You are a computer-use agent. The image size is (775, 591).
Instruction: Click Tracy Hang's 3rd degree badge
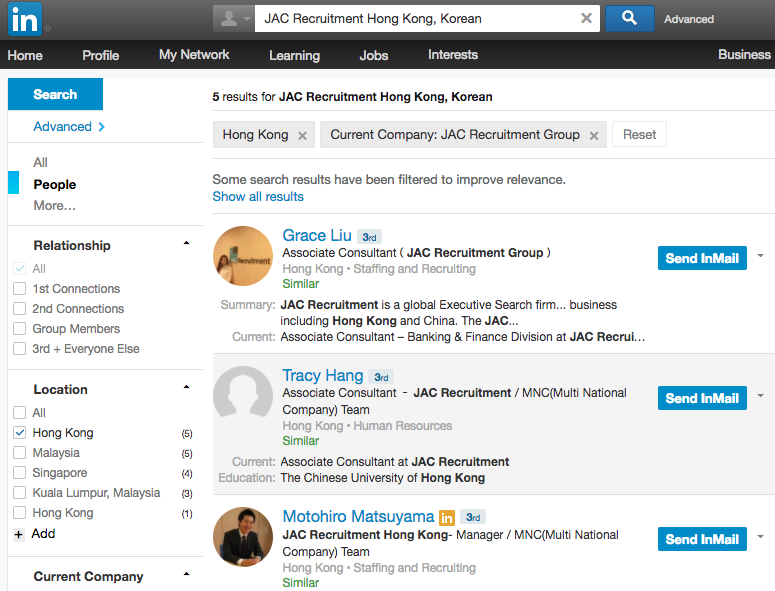click(x=381, y=377)
